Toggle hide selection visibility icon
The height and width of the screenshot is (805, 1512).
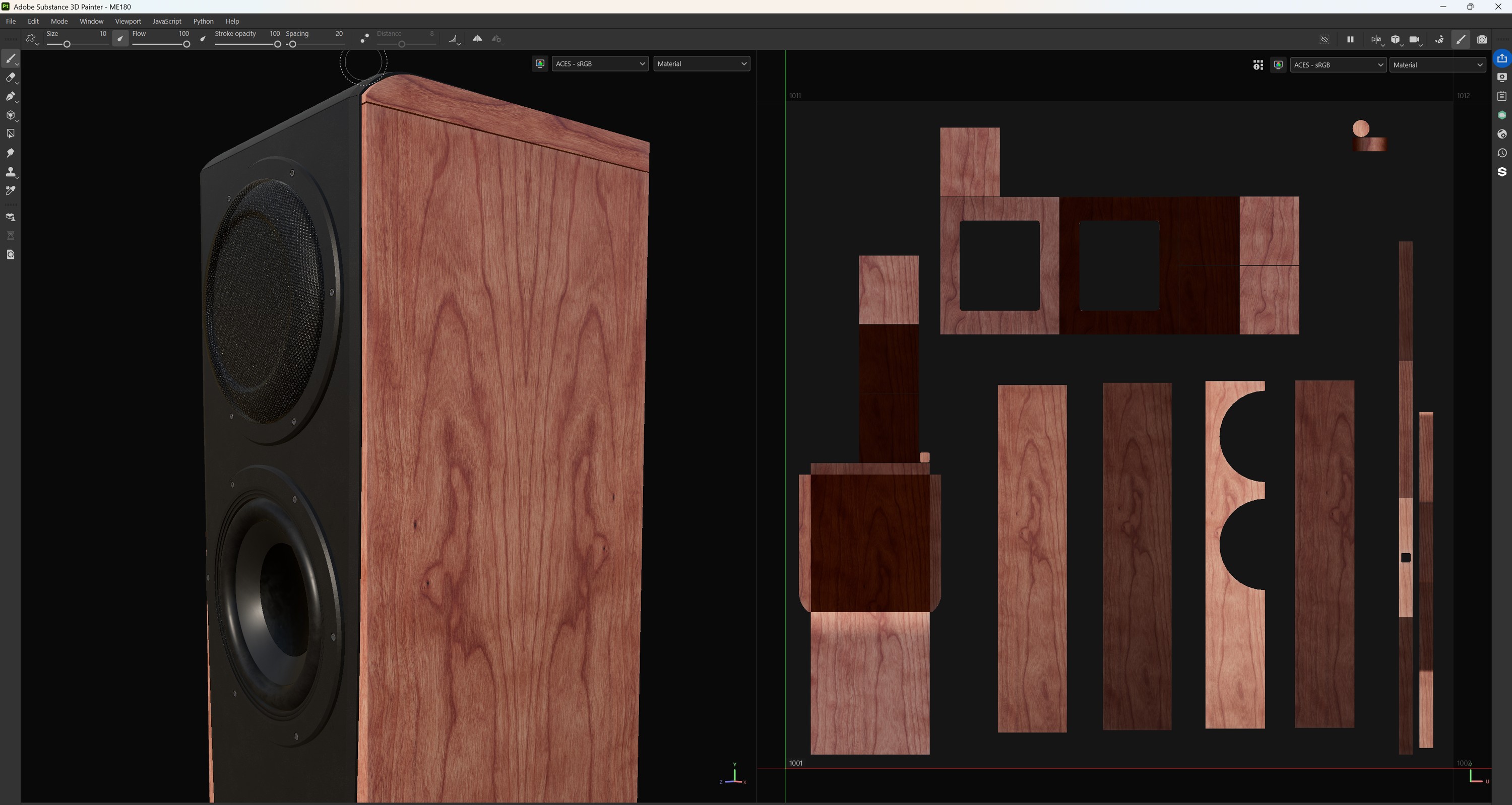click(1325, 39)
